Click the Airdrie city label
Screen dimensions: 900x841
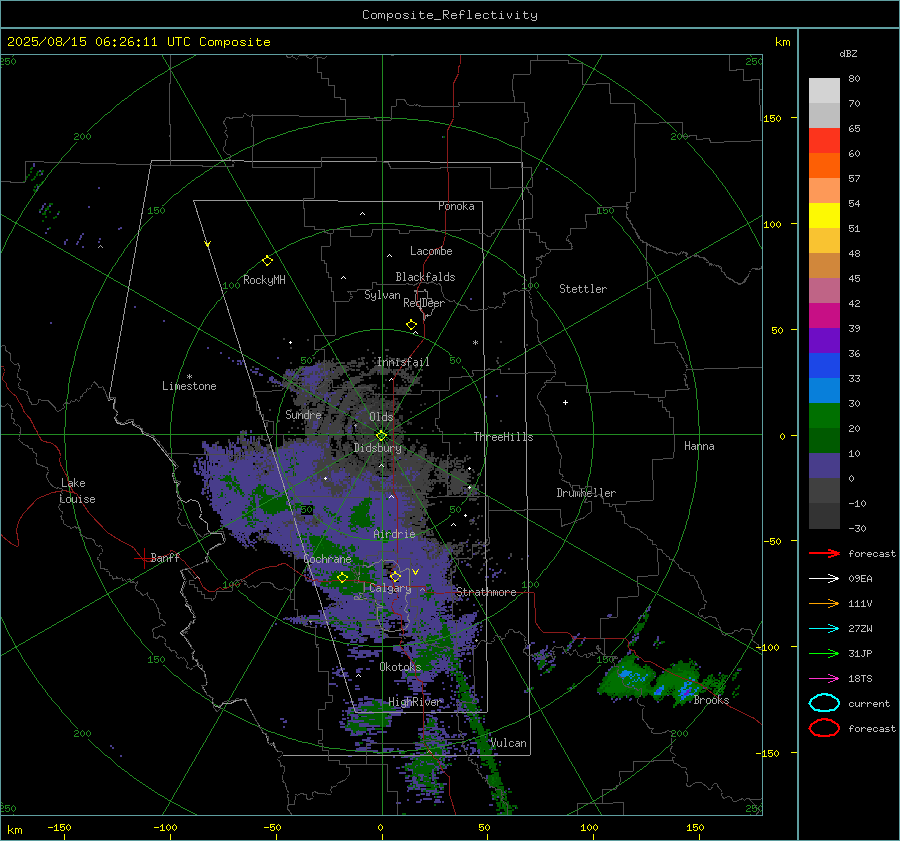pos(394,534)
